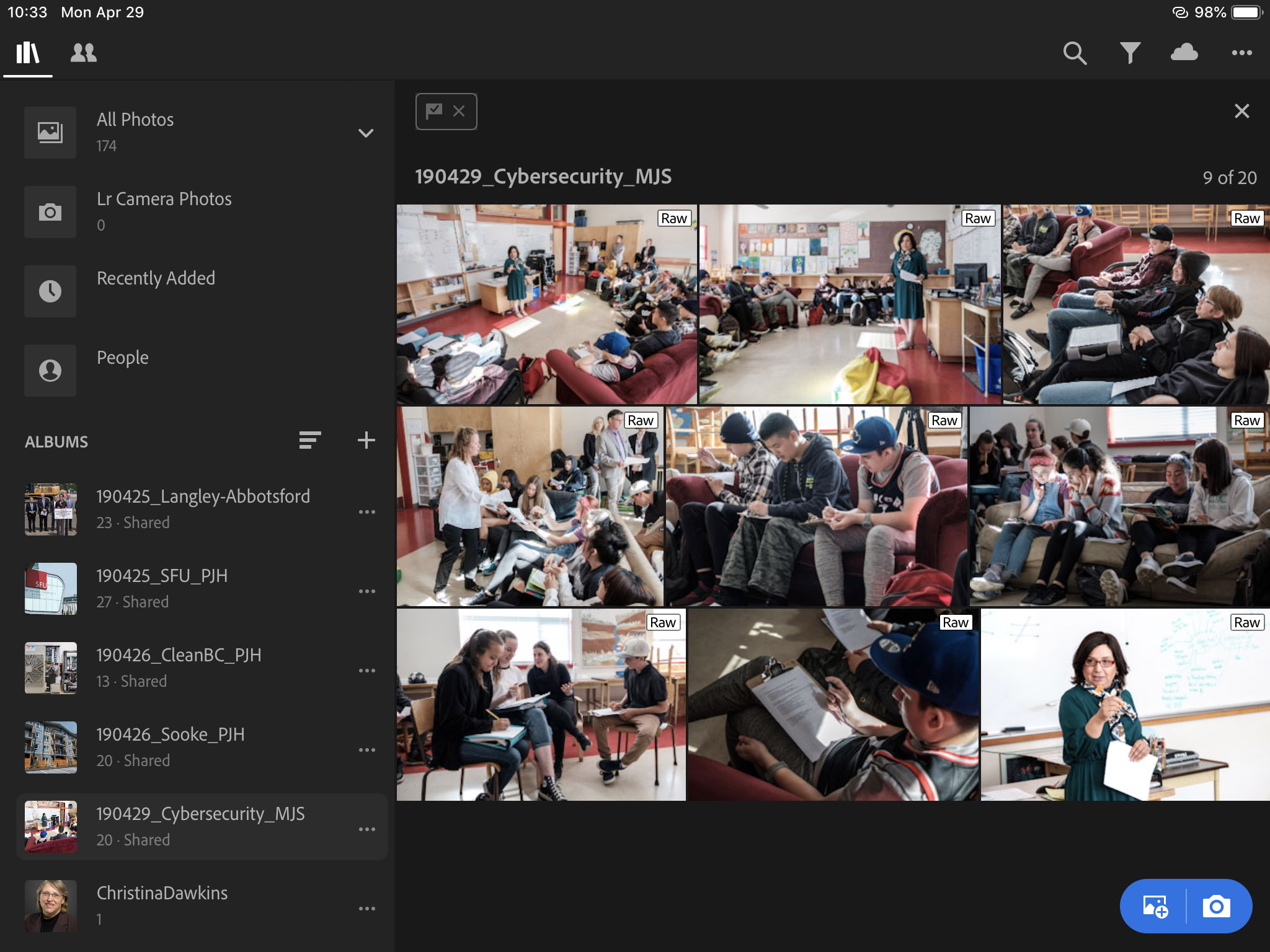Tap the cloud sync status icon
This screenshot has height=952, width=1270.
(x=1184, y=53)
